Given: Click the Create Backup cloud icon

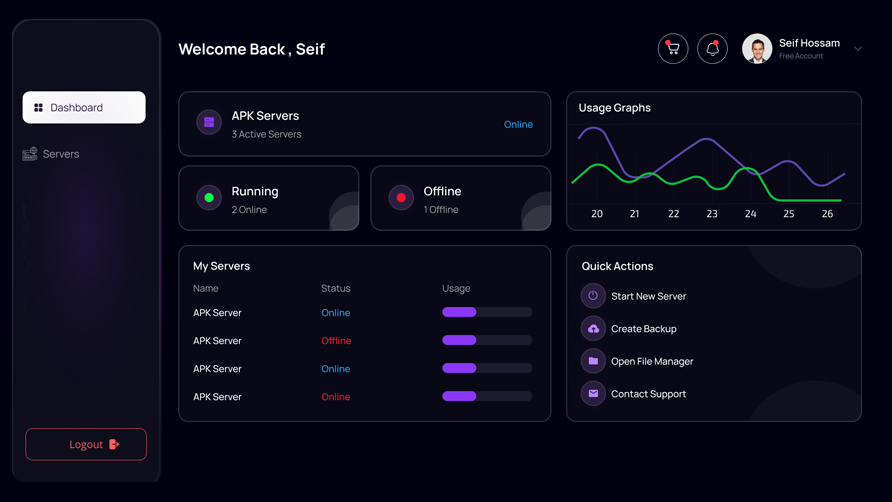Looking at the screenshot, I should (x=593, y=329).
